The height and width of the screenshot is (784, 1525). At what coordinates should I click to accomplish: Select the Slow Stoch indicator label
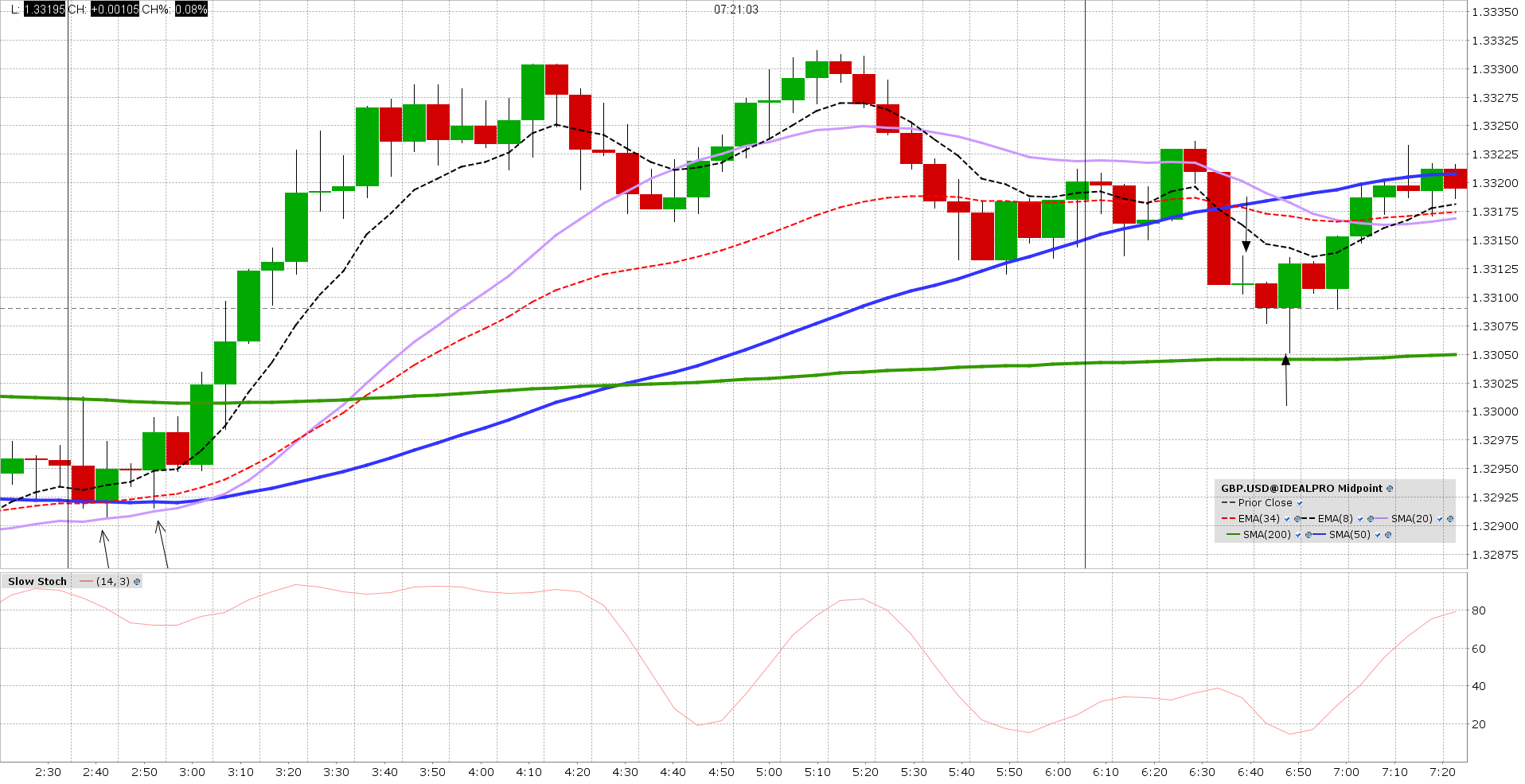click(x=37, y=582)
